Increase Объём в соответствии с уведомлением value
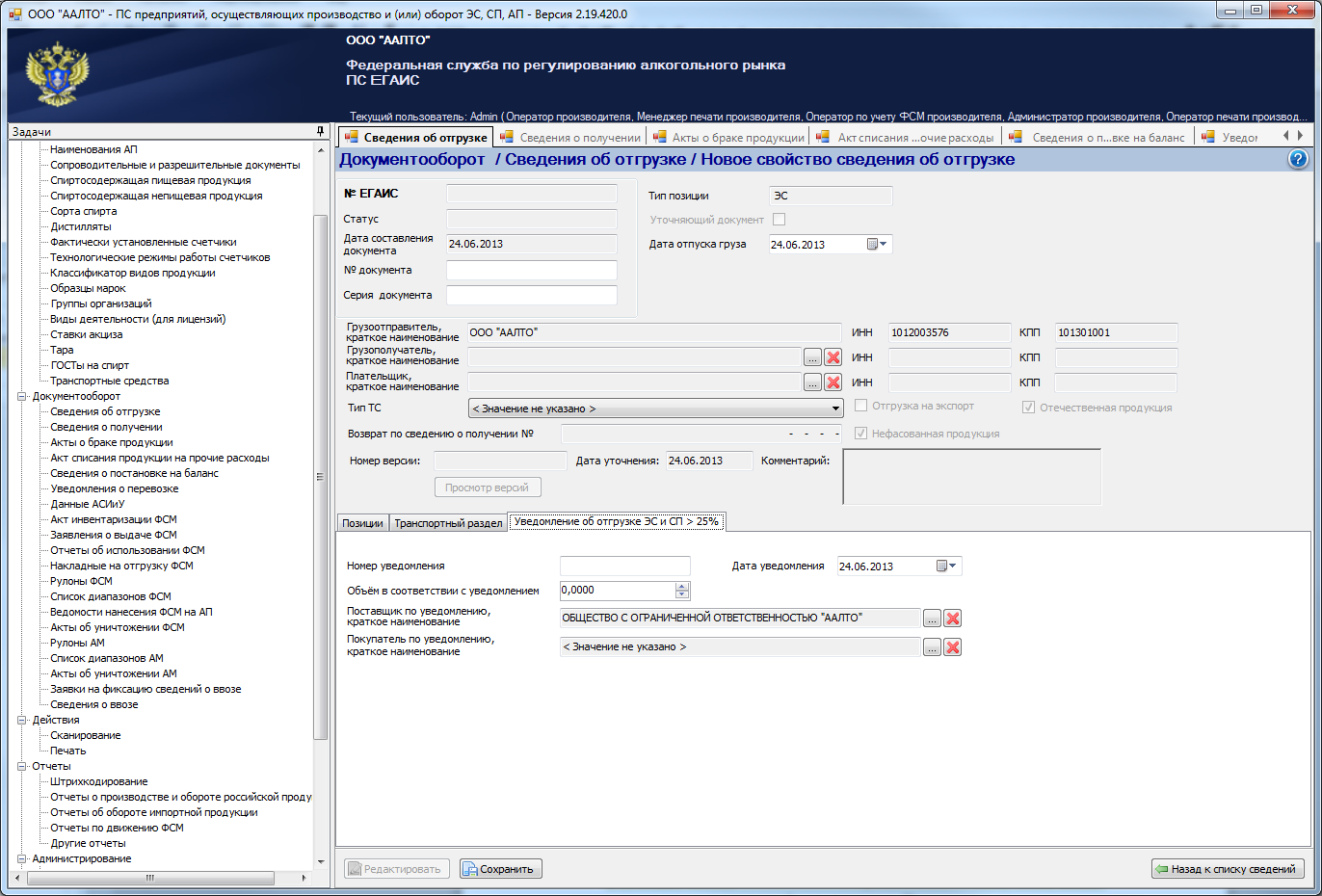This screenshot has height=896, width=1322. tap(682, 587)
